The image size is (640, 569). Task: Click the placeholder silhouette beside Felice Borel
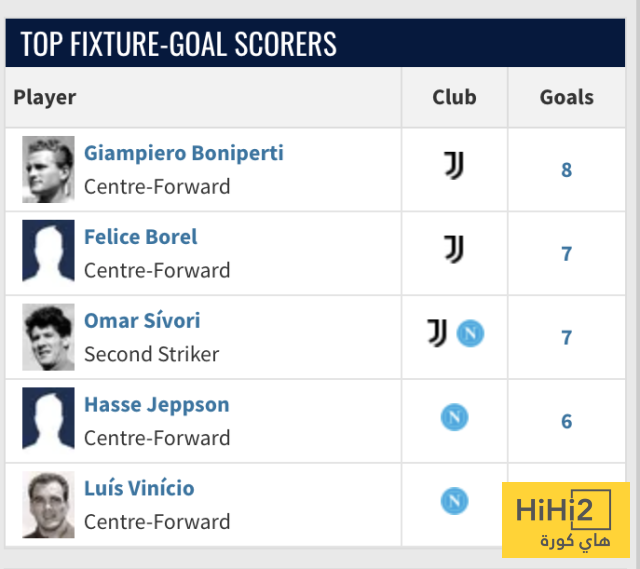tap(48, 253)
